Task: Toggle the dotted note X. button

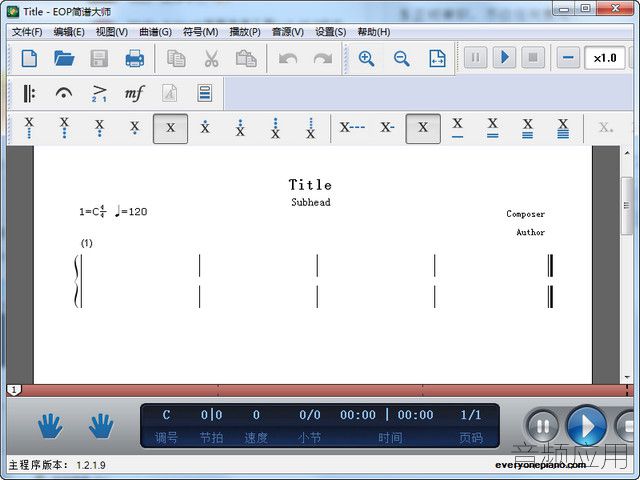Action: [x=606, y=128]
